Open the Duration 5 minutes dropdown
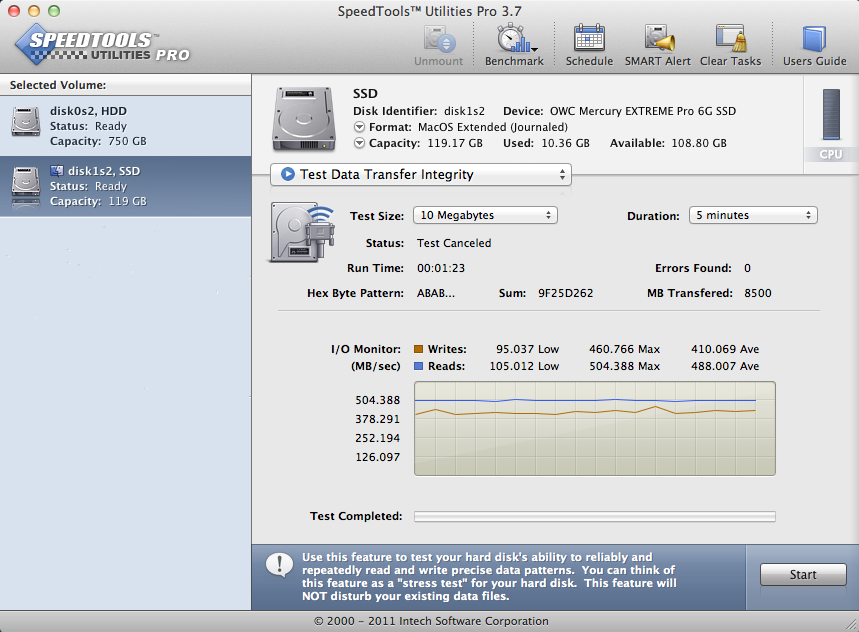This screenshot has height=632, width=859. pyautogui.click(x=753, y=215)
